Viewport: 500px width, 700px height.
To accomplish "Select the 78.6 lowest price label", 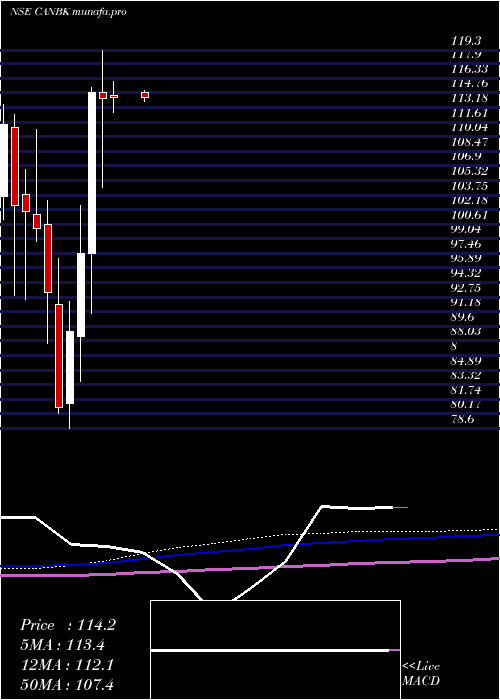I will 463,419.
